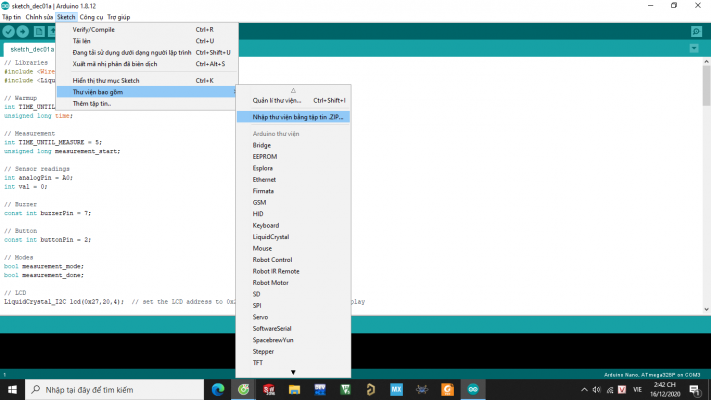Select Nhập thư viện bằng tập tin .ZIP
This screenshot has width=711, height=400.
(293, 117)
